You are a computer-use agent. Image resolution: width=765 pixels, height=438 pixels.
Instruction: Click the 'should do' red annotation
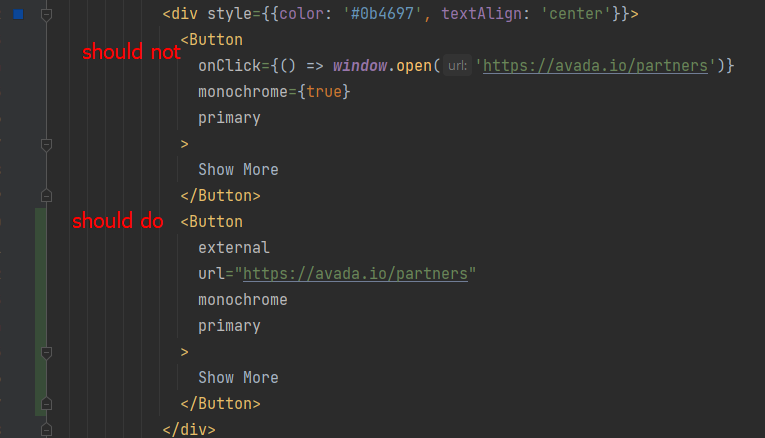(x=117, y=221)
